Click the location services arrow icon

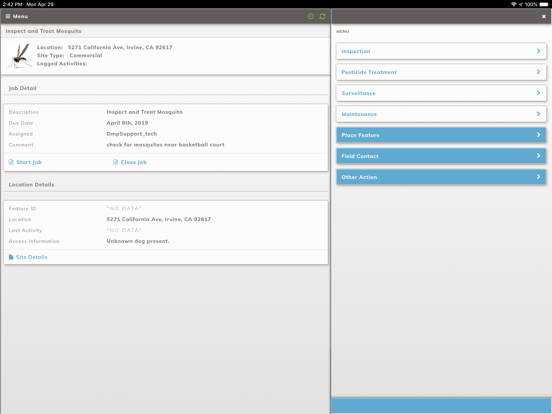[521, 4]
